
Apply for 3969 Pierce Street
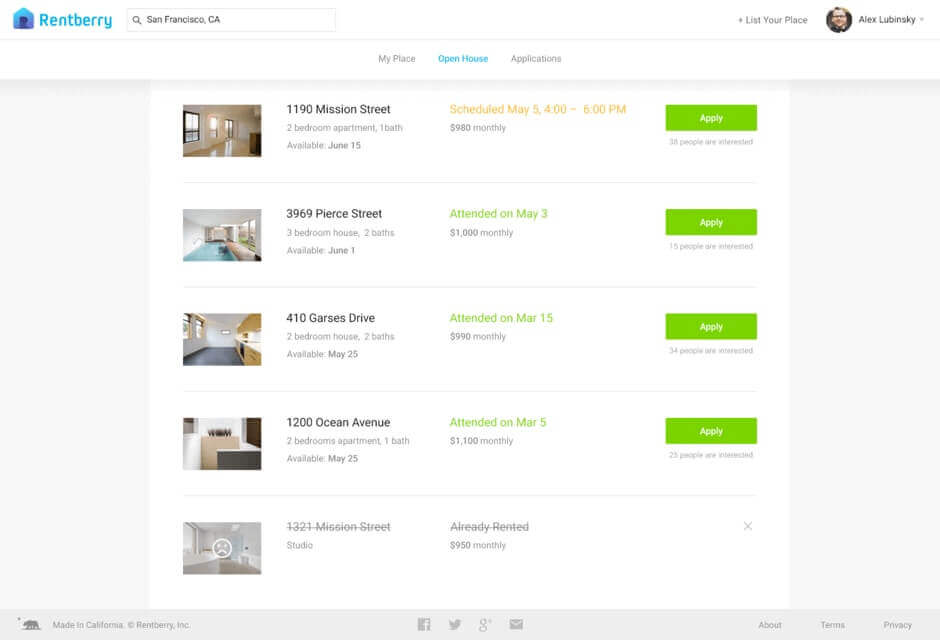[711, 222]
